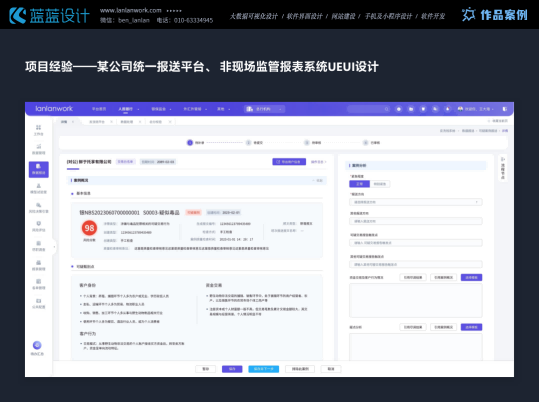Click the blue save-and-next button in the bottom bar
The image size is (539, 402).
[x=264, y=369]
